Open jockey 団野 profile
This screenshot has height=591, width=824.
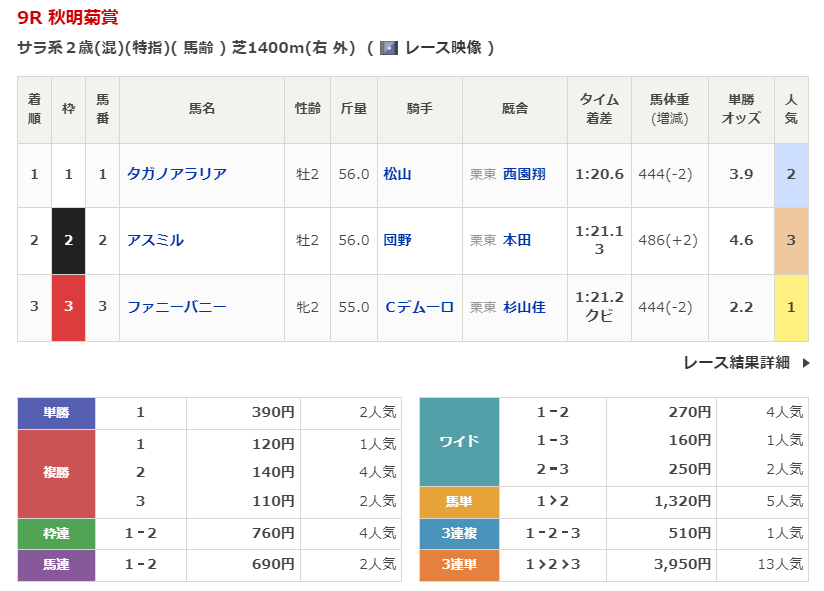click(x=397, y=240)
